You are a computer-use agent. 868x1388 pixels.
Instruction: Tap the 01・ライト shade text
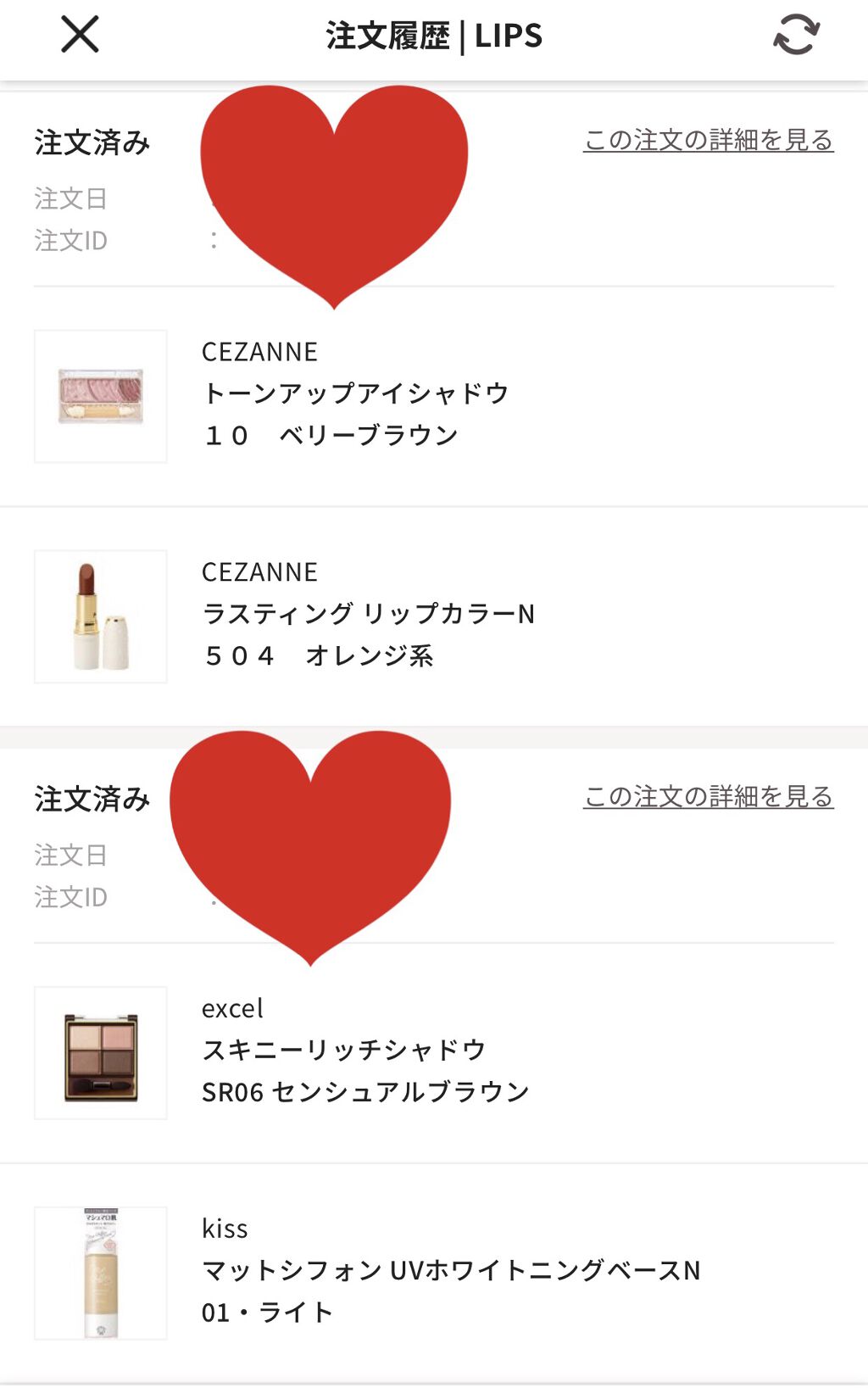(x=267, y=1313)
